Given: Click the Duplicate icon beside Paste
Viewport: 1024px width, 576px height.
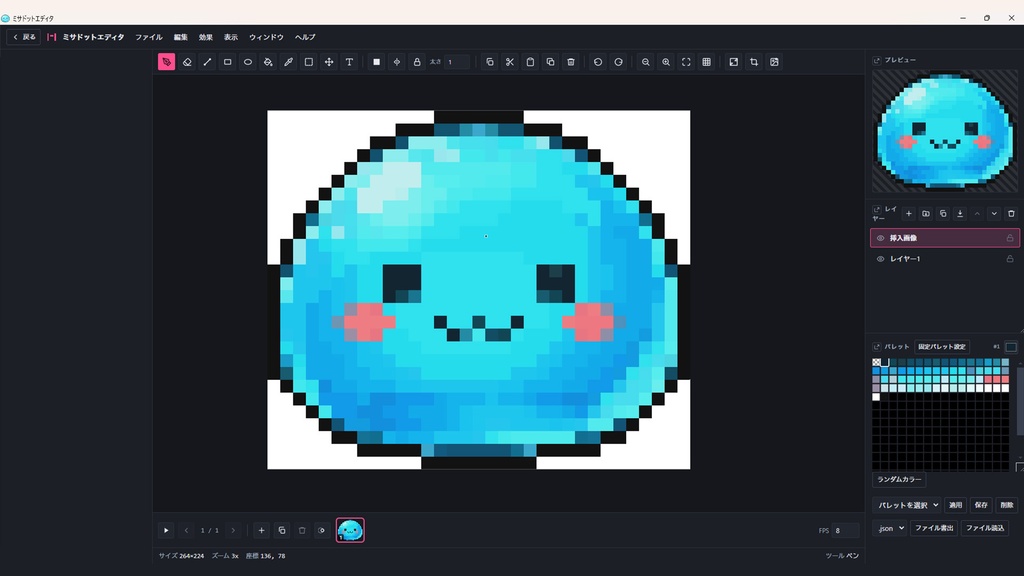Looking at the screenshot, I should point(551,62).
